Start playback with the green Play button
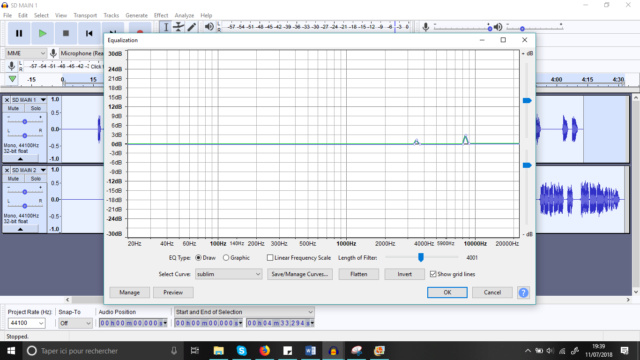Image resolution: width=640 pixels, height=360 pixels. point(42,33)
